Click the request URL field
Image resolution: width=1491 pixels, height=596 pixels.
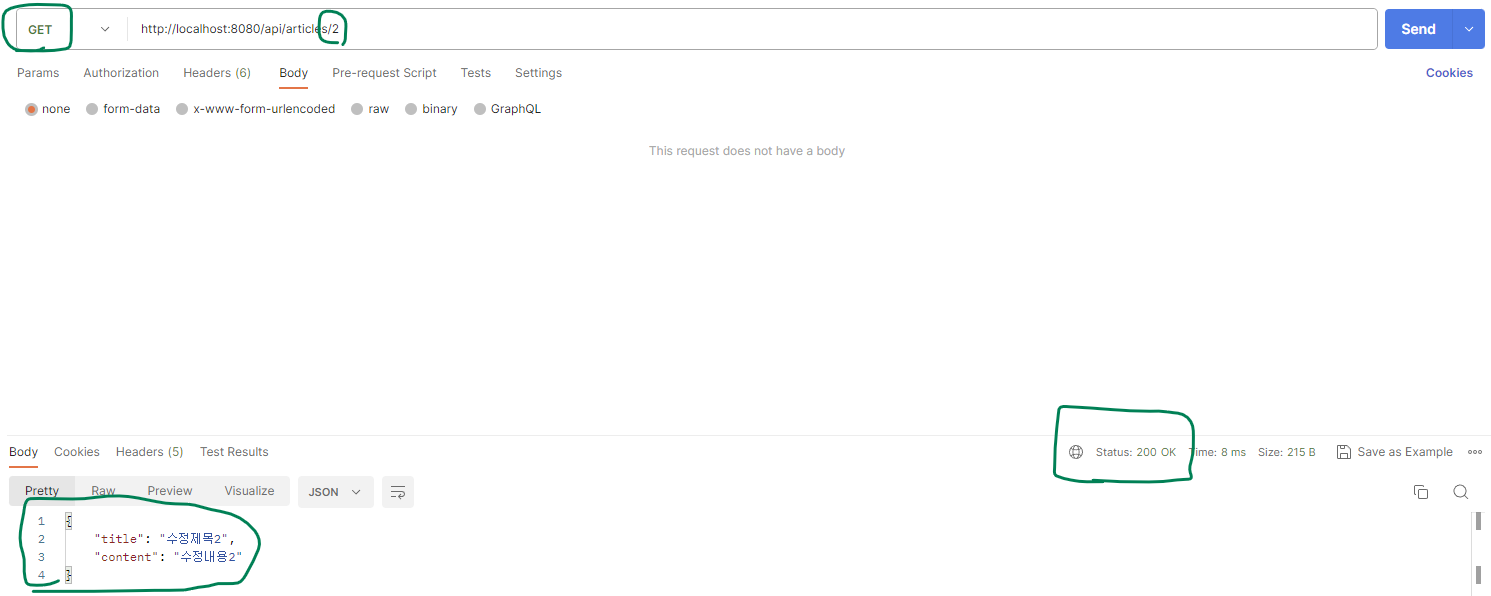tap(750, 29)
